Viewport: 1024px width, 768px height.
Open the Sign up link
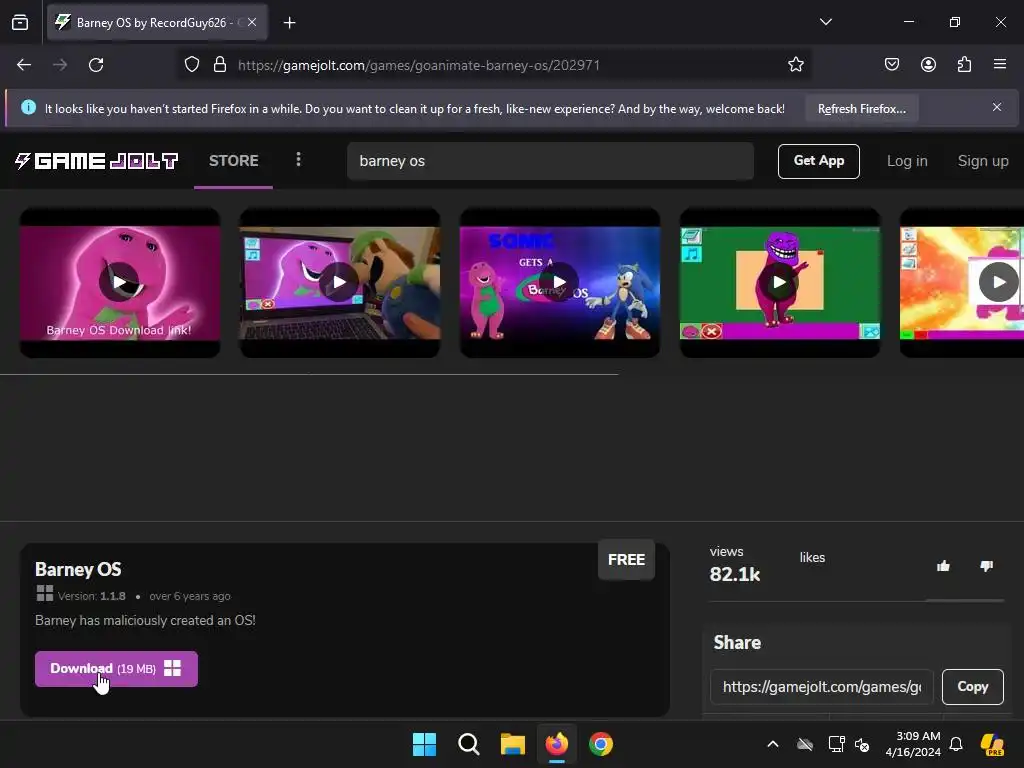coord(982,161)
